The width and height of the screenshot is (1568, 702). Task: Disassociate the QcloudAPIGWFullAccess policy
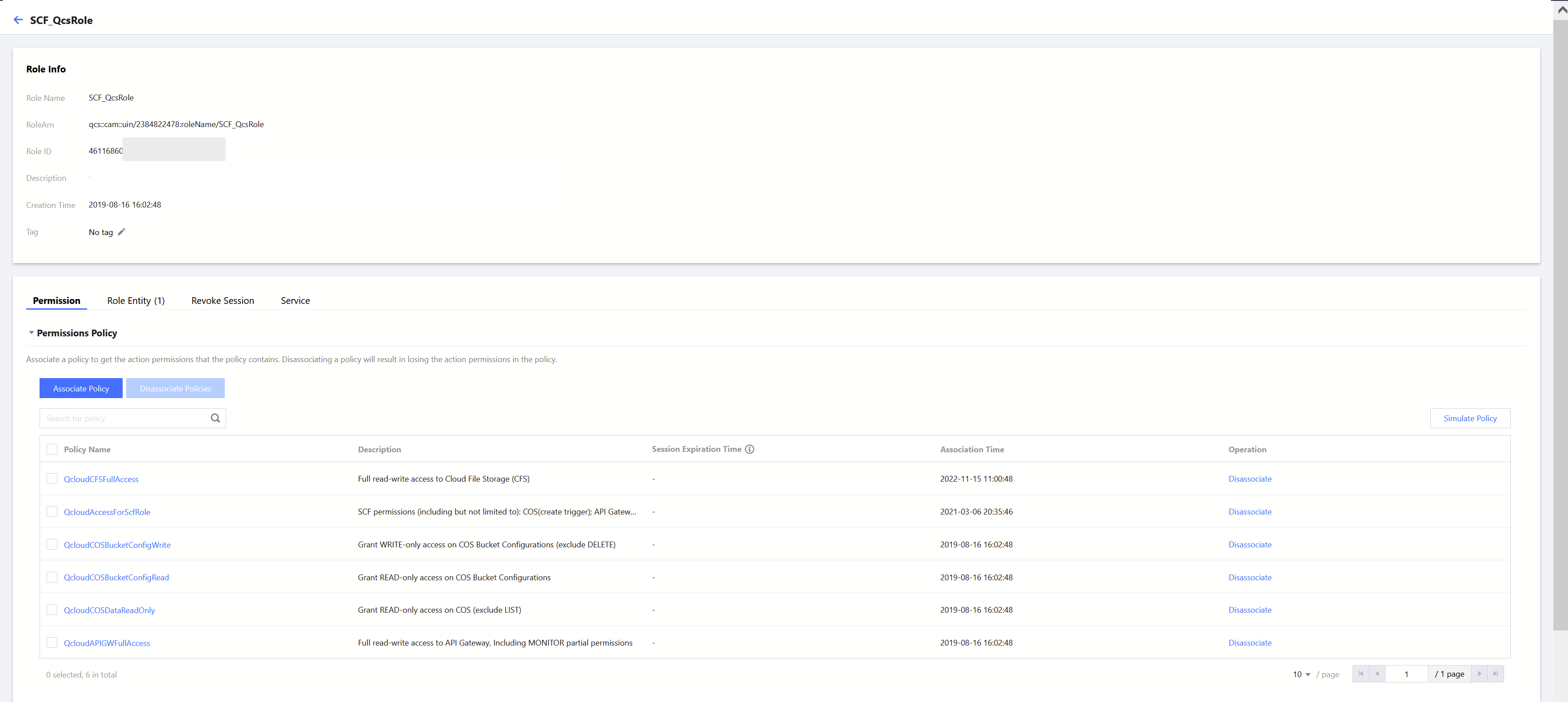[1250, 643]
